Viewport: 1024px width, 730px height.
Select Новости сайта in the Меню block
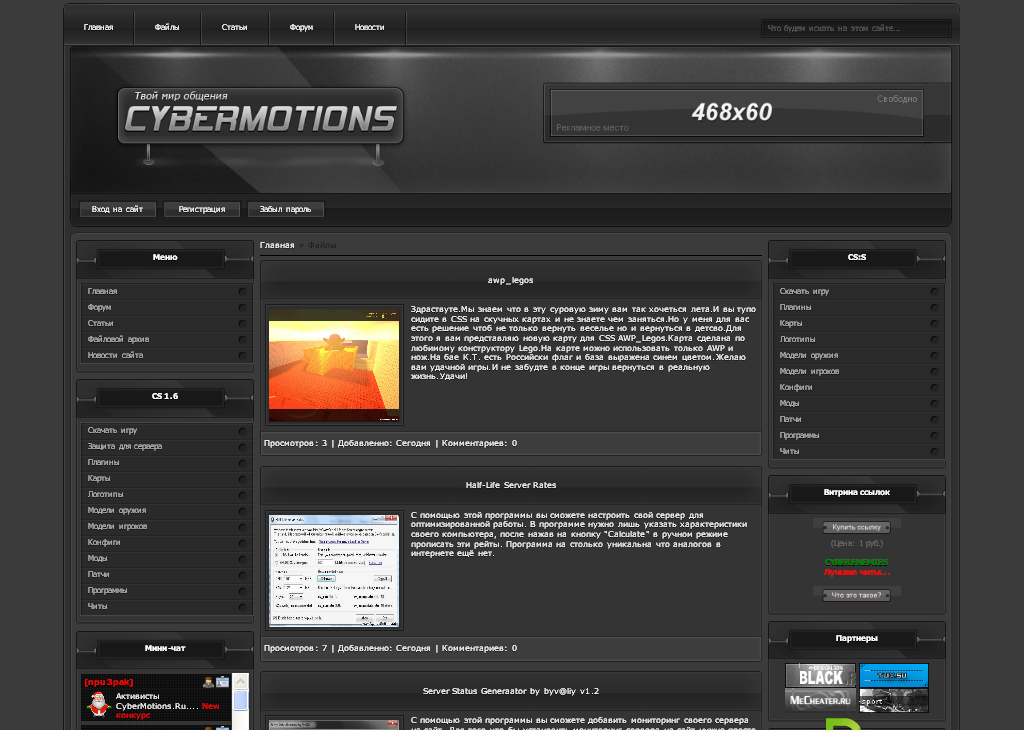pyautogui.click(x=165, y=355)
